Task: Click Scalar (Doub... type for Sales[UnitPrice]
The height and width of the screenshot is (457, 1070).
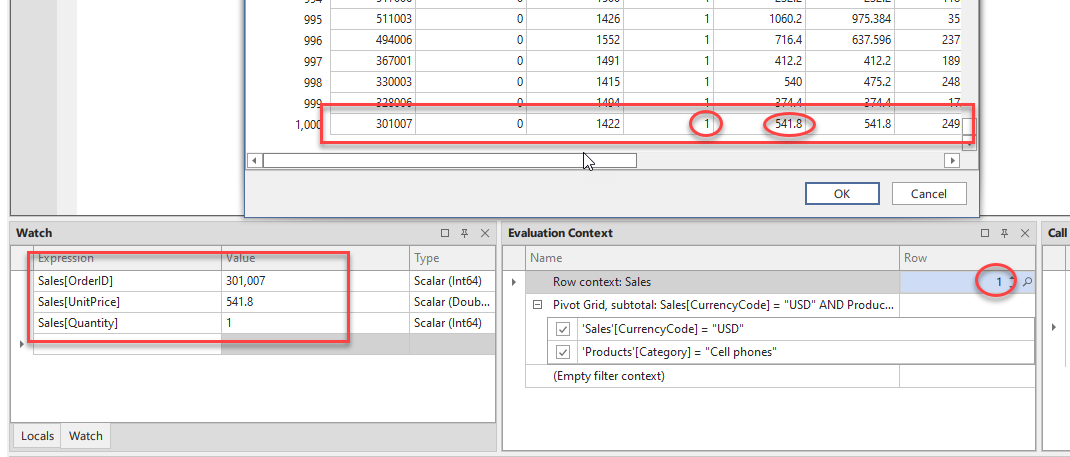Action: (x=452, y=301)
